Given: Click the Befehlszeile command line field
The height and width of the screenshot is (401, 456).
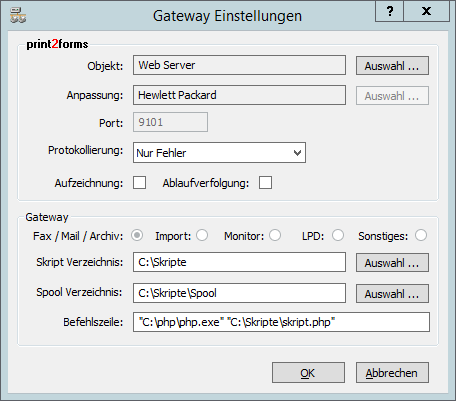Looking at the screenshot, I should click(x=281, y=322).
